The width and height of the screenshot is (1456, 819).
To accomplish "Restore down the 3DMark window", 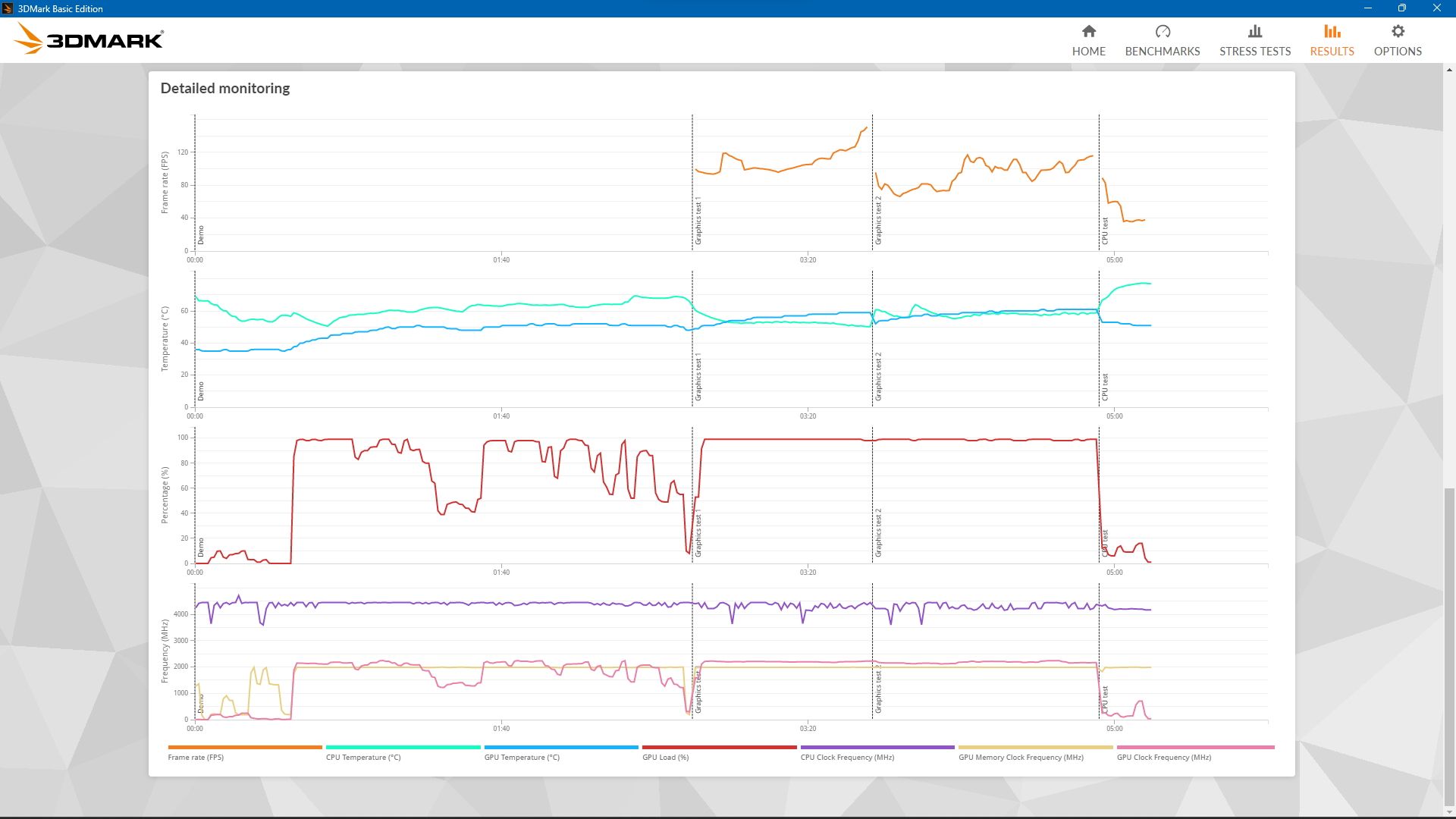I will (x=1401, y=8).
